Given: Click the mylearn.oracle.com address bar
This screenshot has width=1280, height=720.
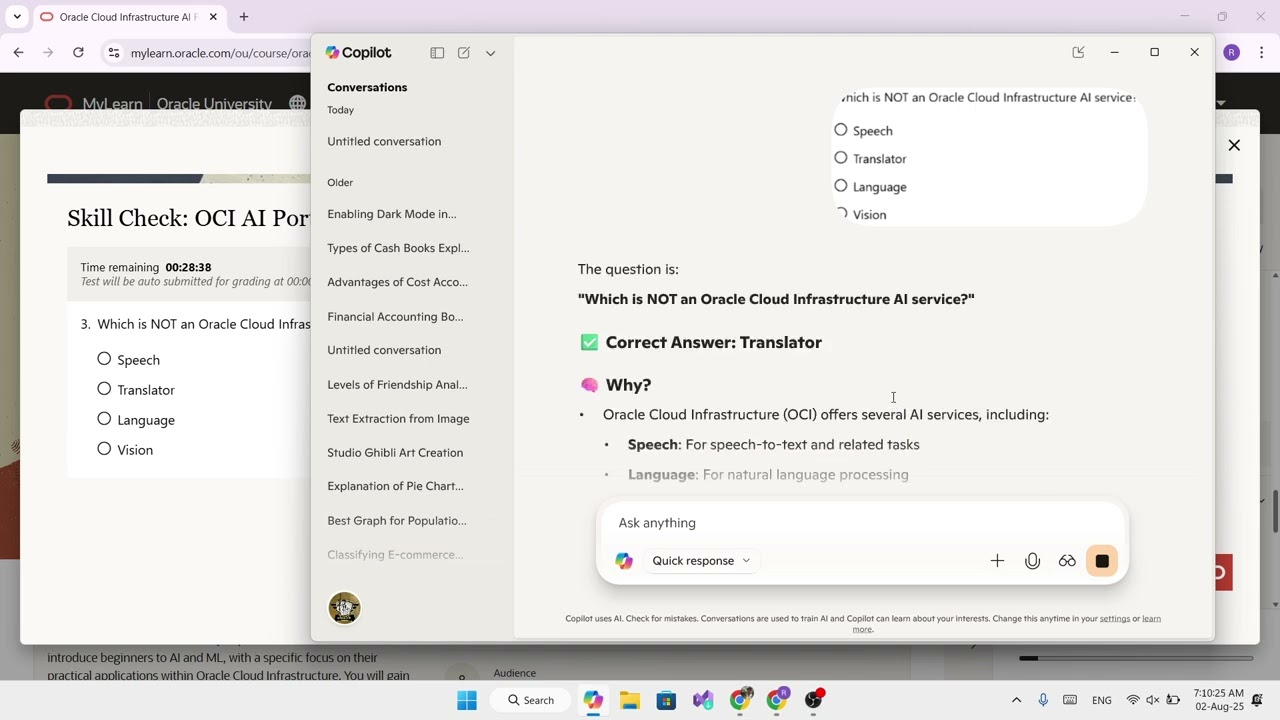Looking at the screenshot, I should pyautogui.click(x=220, y=53).
